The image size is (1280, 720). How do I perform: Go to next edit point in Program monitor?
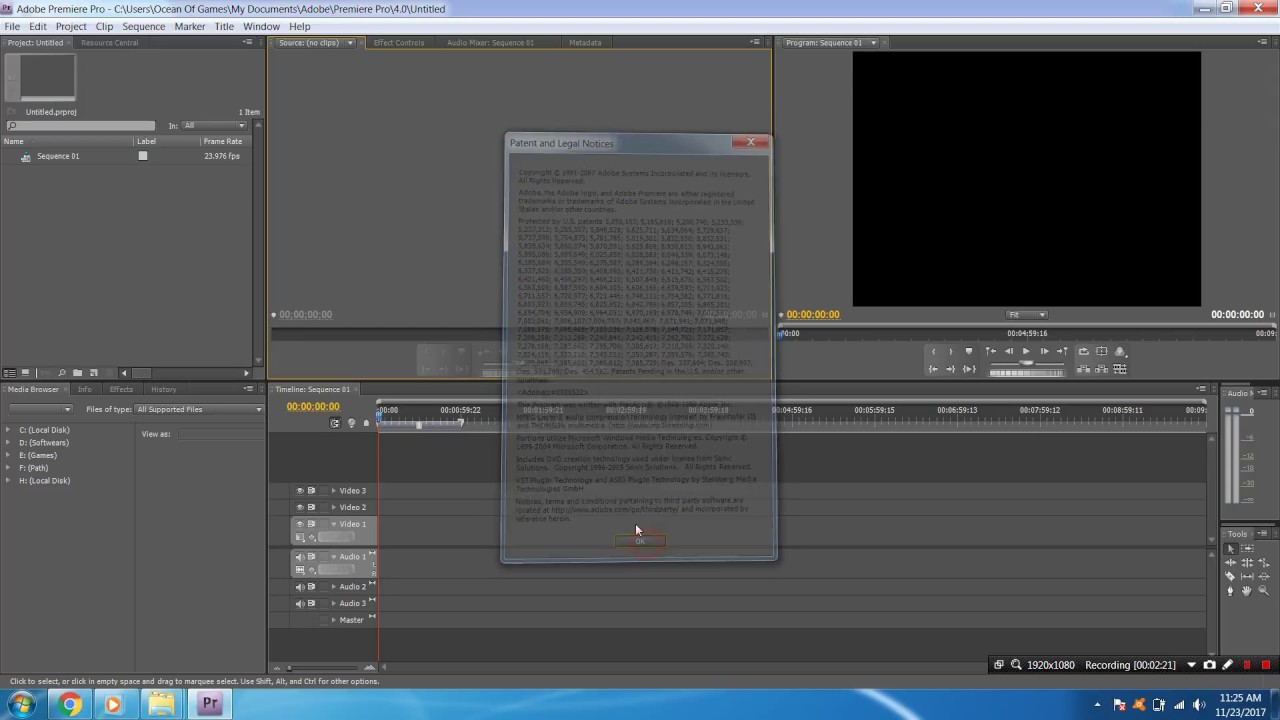click(x=1062, y=351)
